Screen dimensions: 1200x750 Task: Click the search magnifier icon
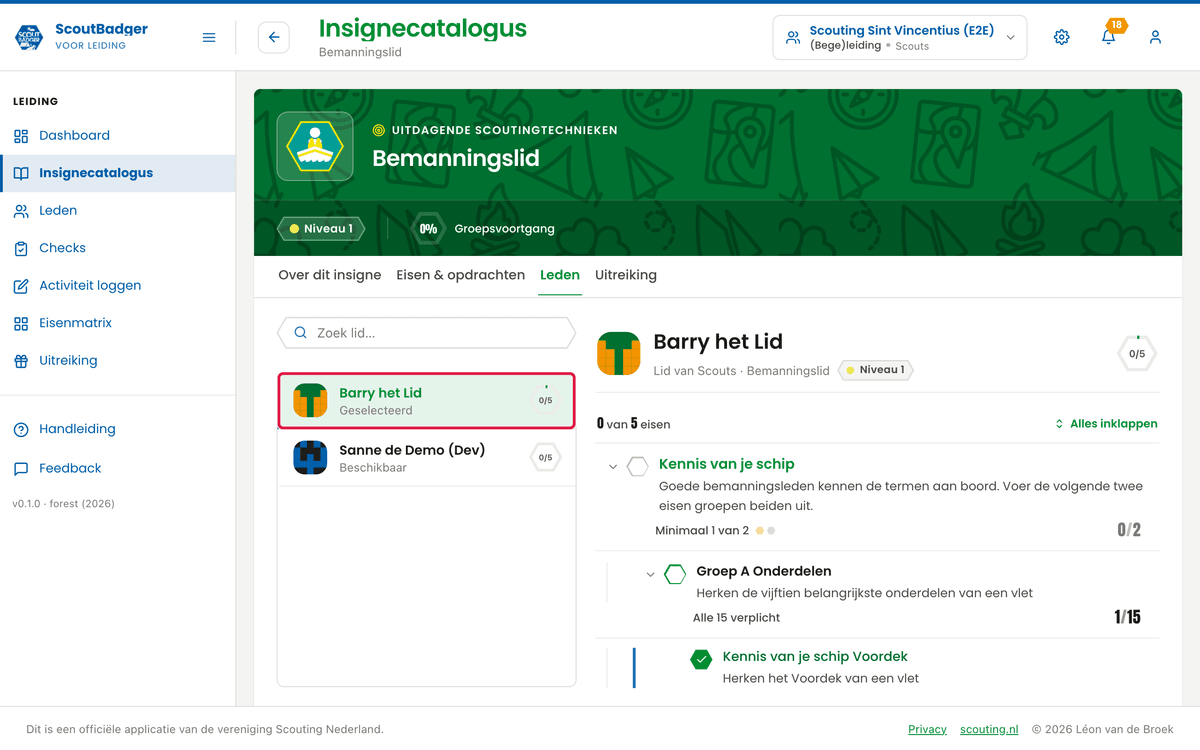300,333
